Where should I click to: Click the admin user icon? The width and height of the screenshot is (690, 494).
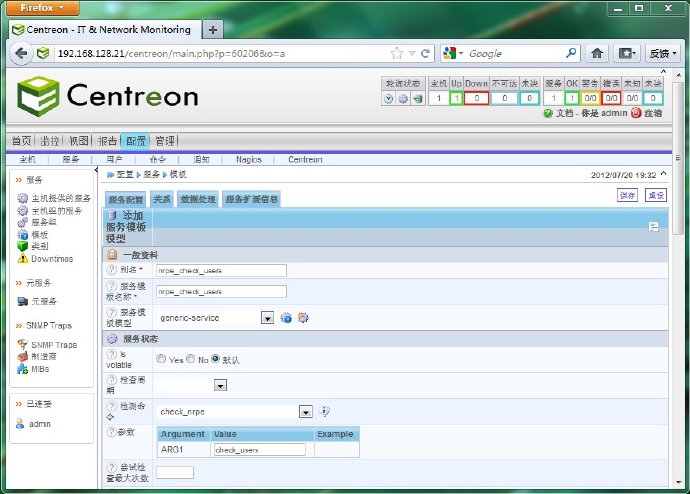coord(20,424)
